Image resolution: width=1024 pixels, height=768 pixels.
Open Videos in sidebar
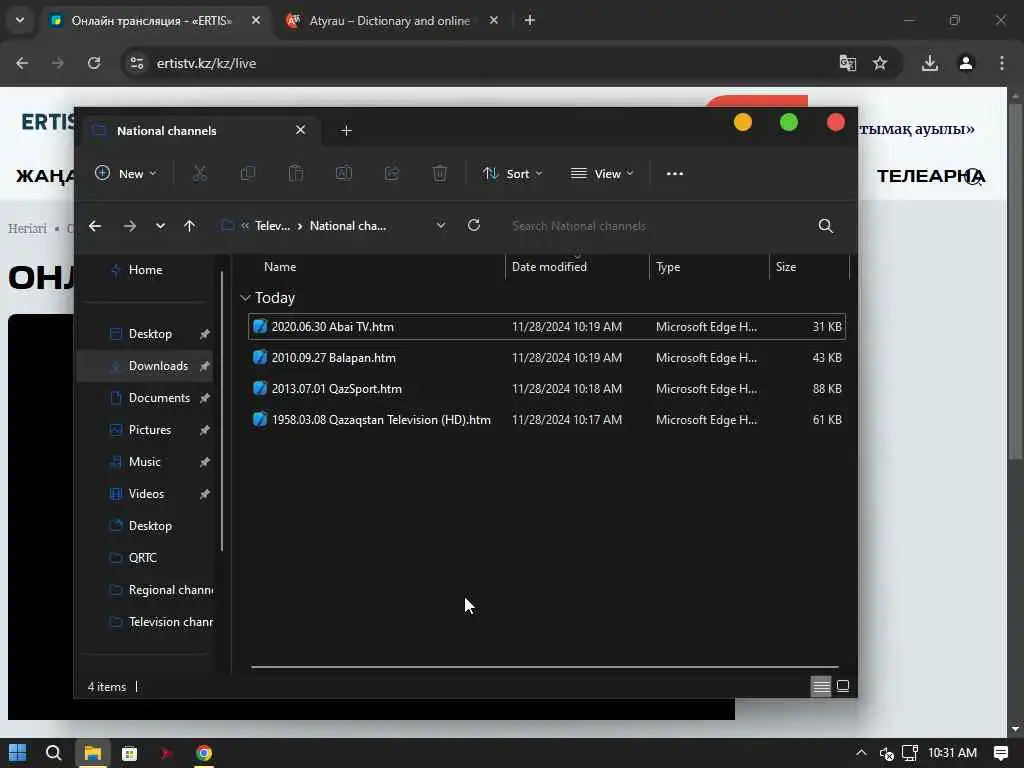coord(146,494)
